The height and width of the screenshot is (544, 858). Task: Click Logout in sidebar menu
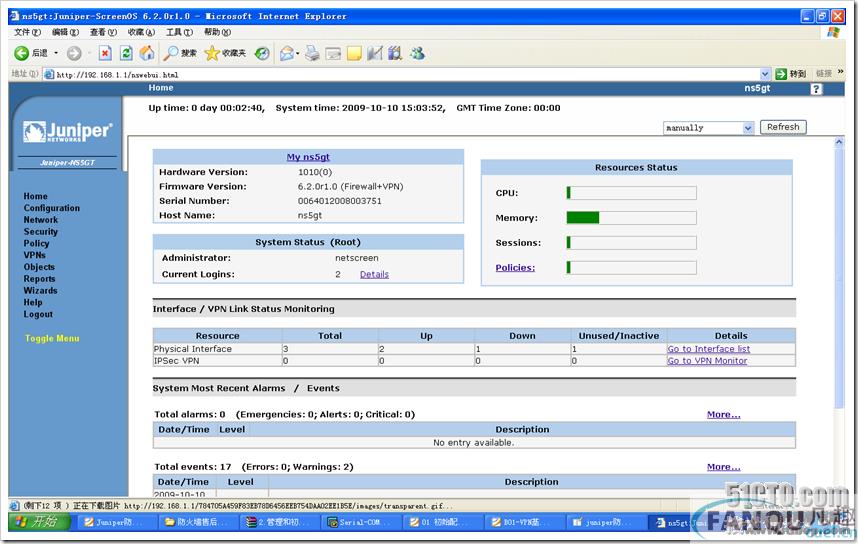click(38, 314)
